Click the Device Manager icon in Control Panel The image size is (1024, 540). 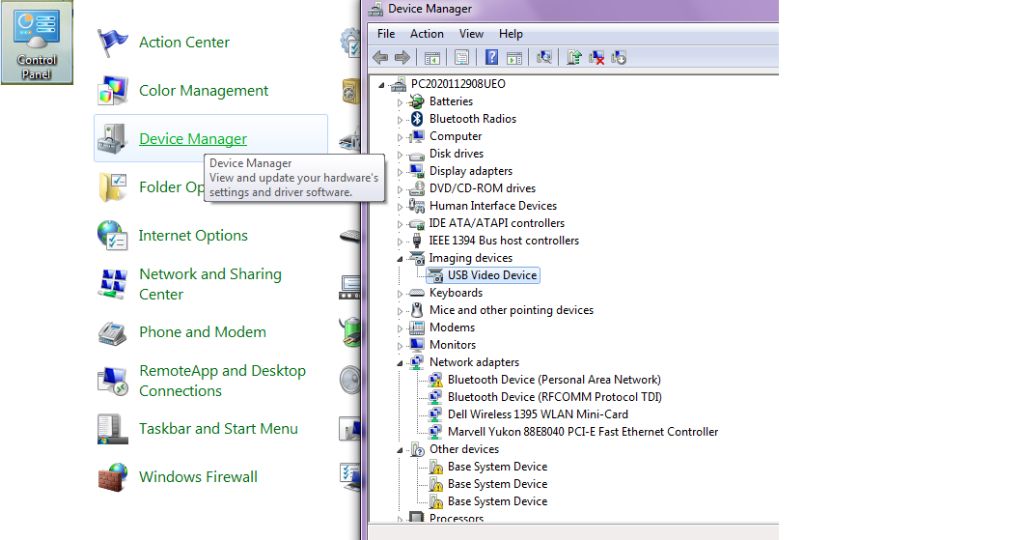click(112, 138)
